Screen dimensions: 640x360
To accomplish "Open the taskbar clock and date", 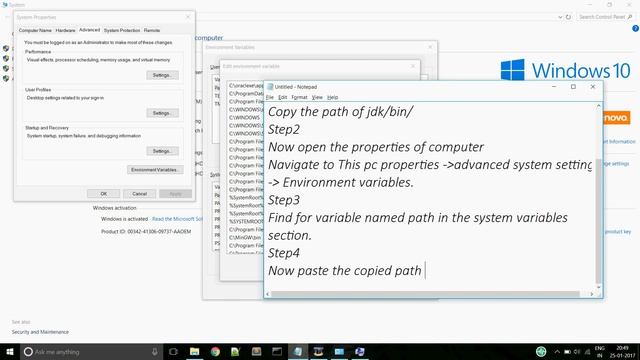I will [622, 351].
